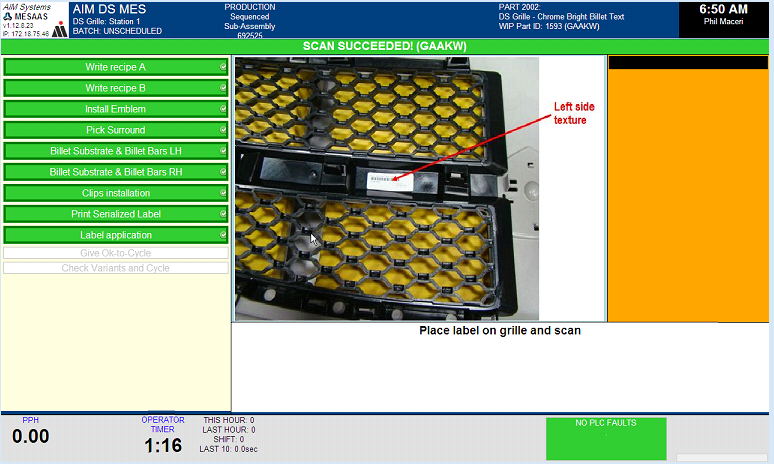Click the check icon on Pick Surround
The height and width of the screenshot is (464, 774).
[223, 130]
